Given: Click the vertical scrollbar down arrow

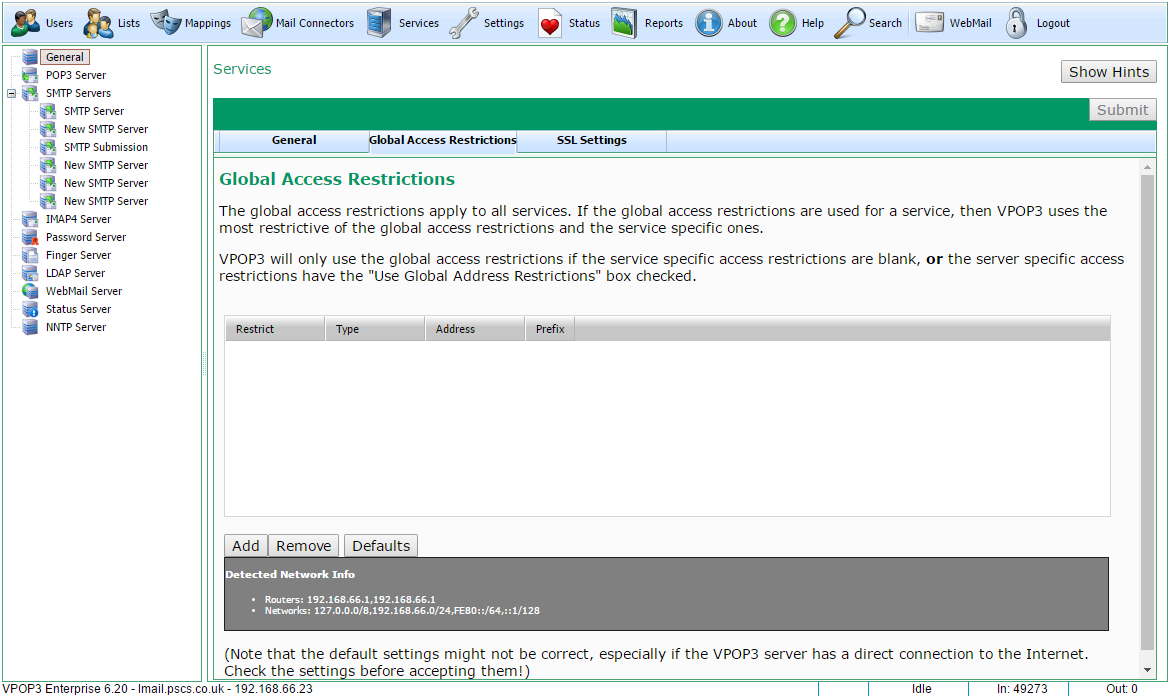Looking at the screenshot, I should [1146, 669].
